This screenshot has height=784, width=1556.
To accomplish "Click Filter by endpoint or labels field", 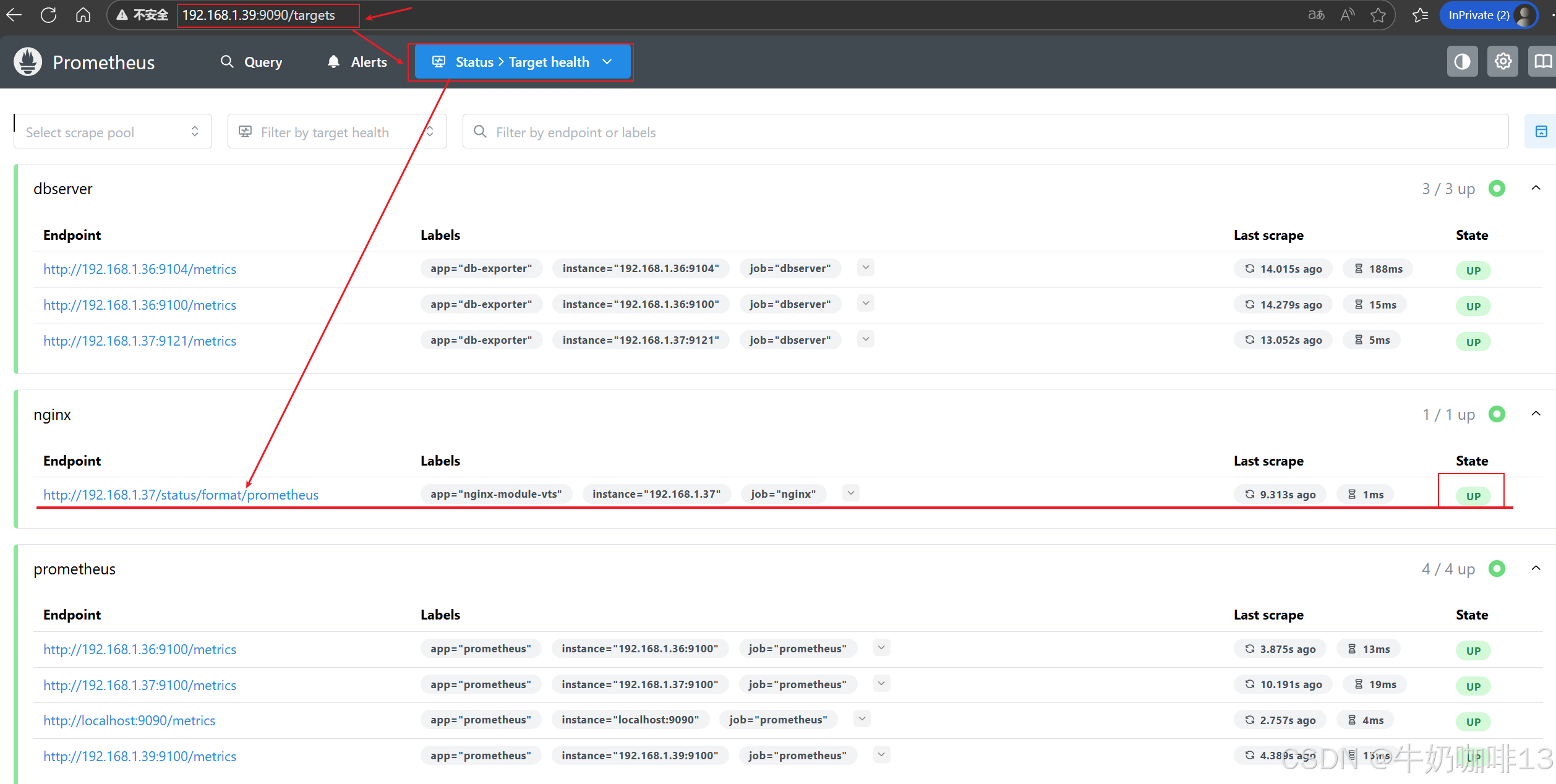I will coord(985,132).
